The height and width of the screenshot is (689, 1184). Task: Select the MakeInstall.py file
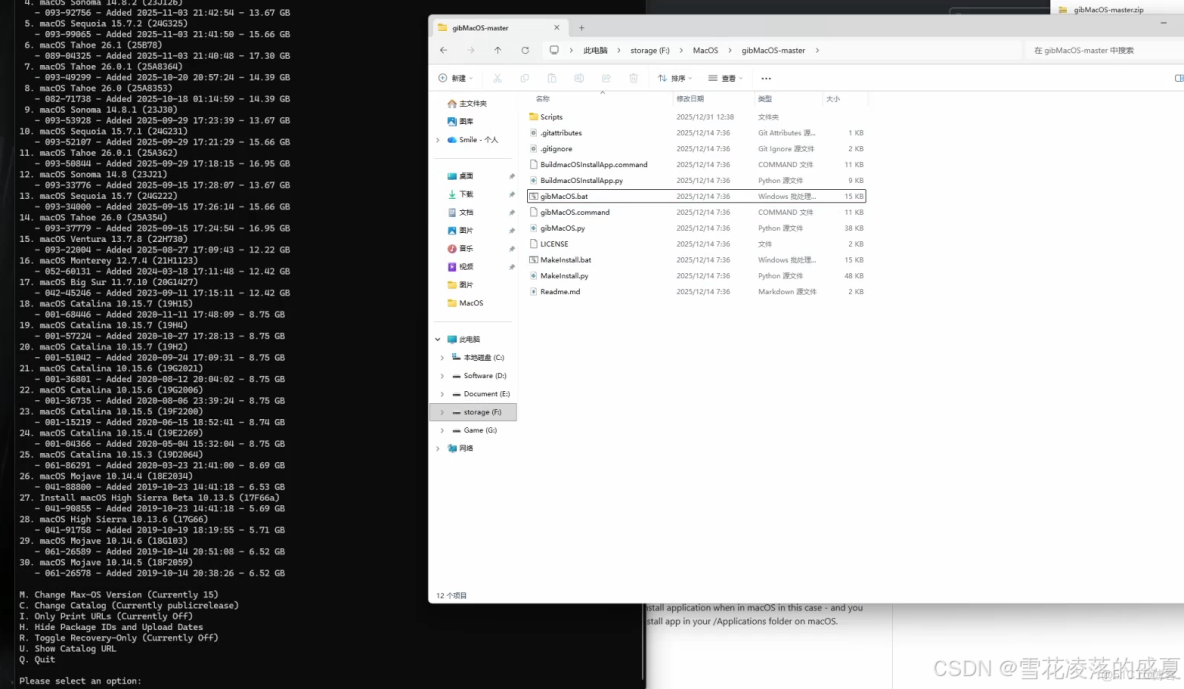click(696, 276)
